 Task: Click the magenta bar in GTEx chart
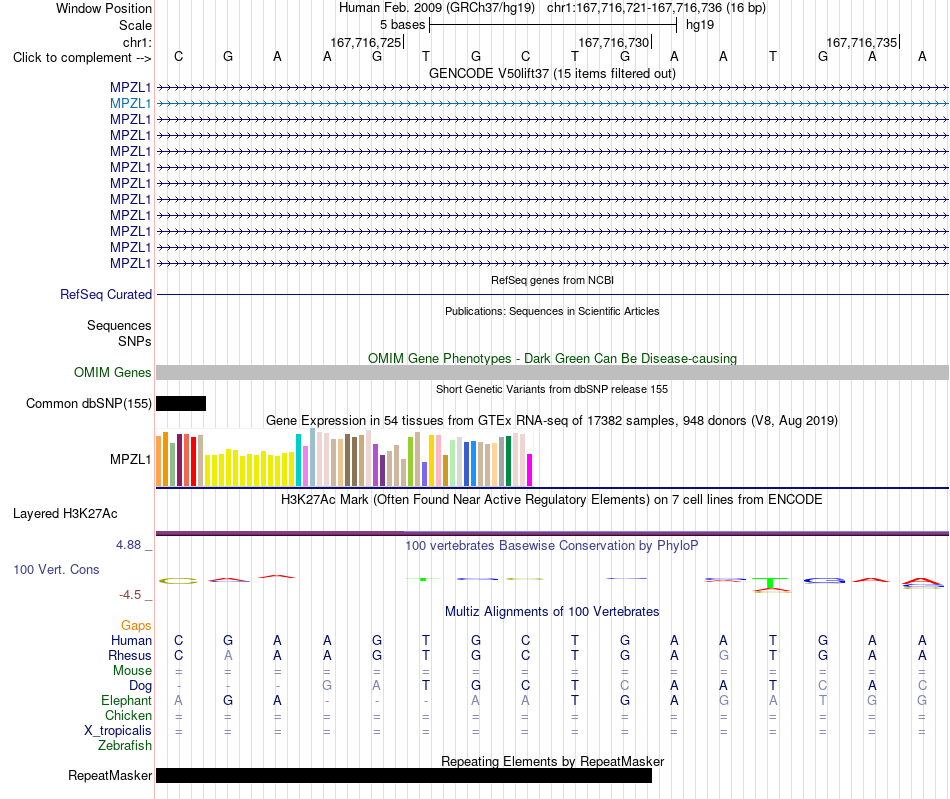click(x=530, y=470)
